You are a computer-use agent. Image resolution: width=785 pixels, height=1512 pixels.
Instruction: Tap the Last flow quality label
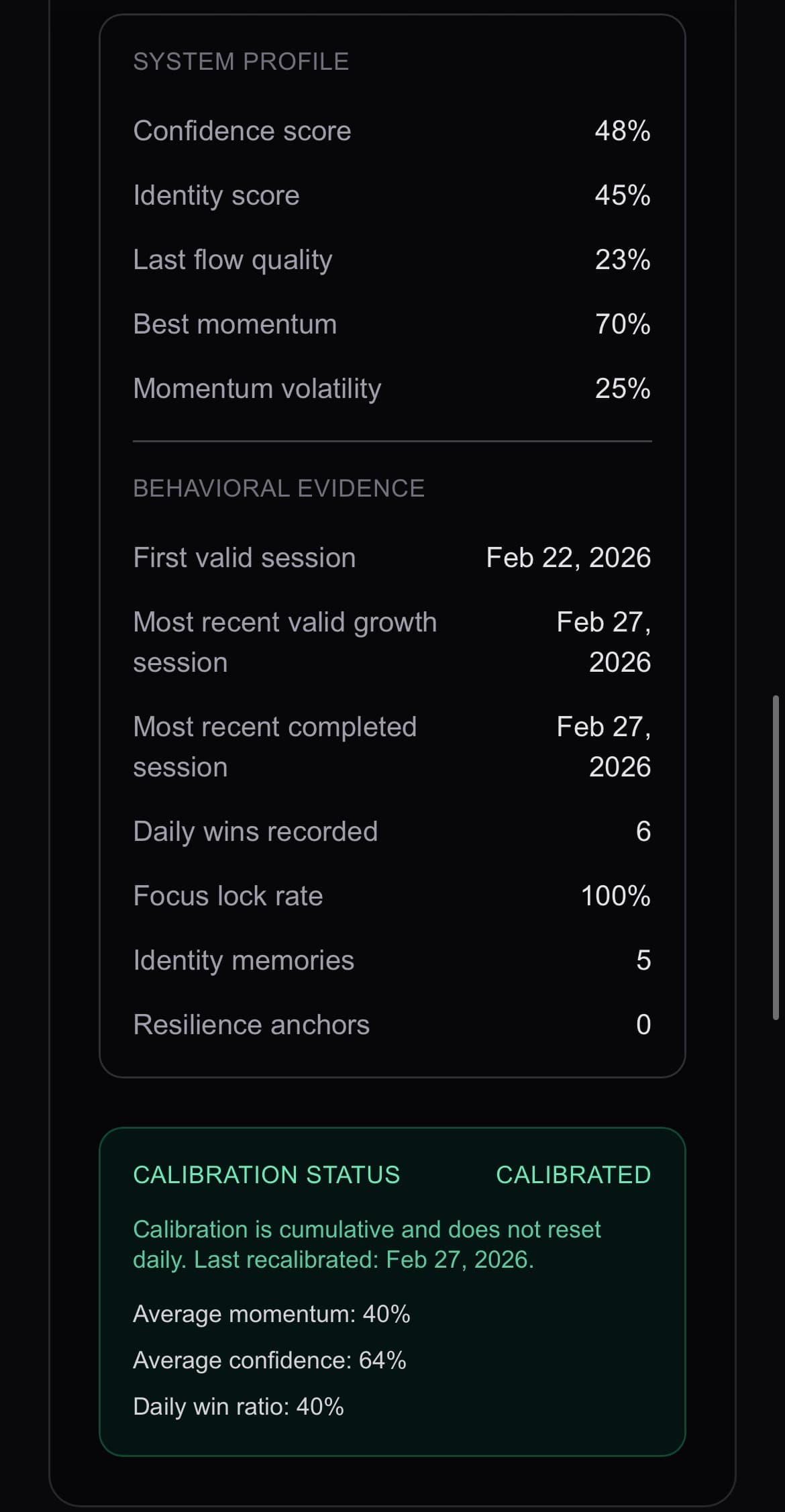pos(232,260)
